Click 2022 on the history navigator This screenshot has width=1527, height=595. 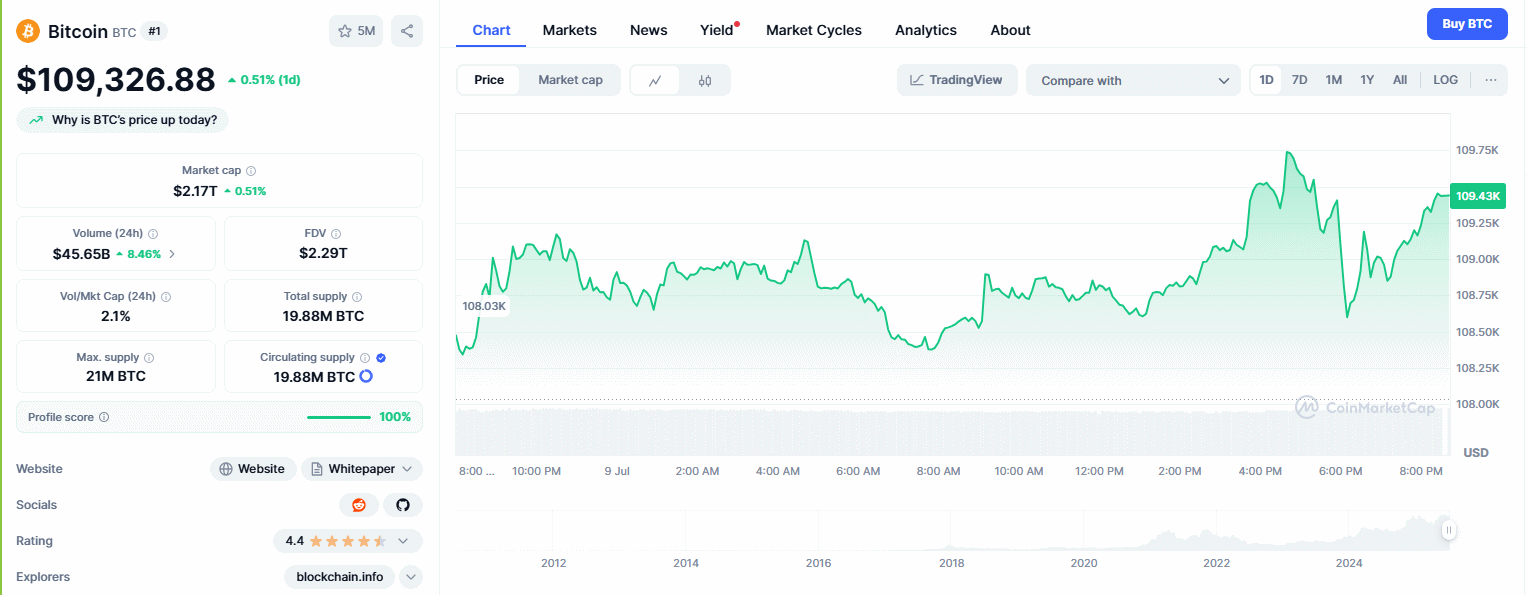click(x=1216, y=563)
